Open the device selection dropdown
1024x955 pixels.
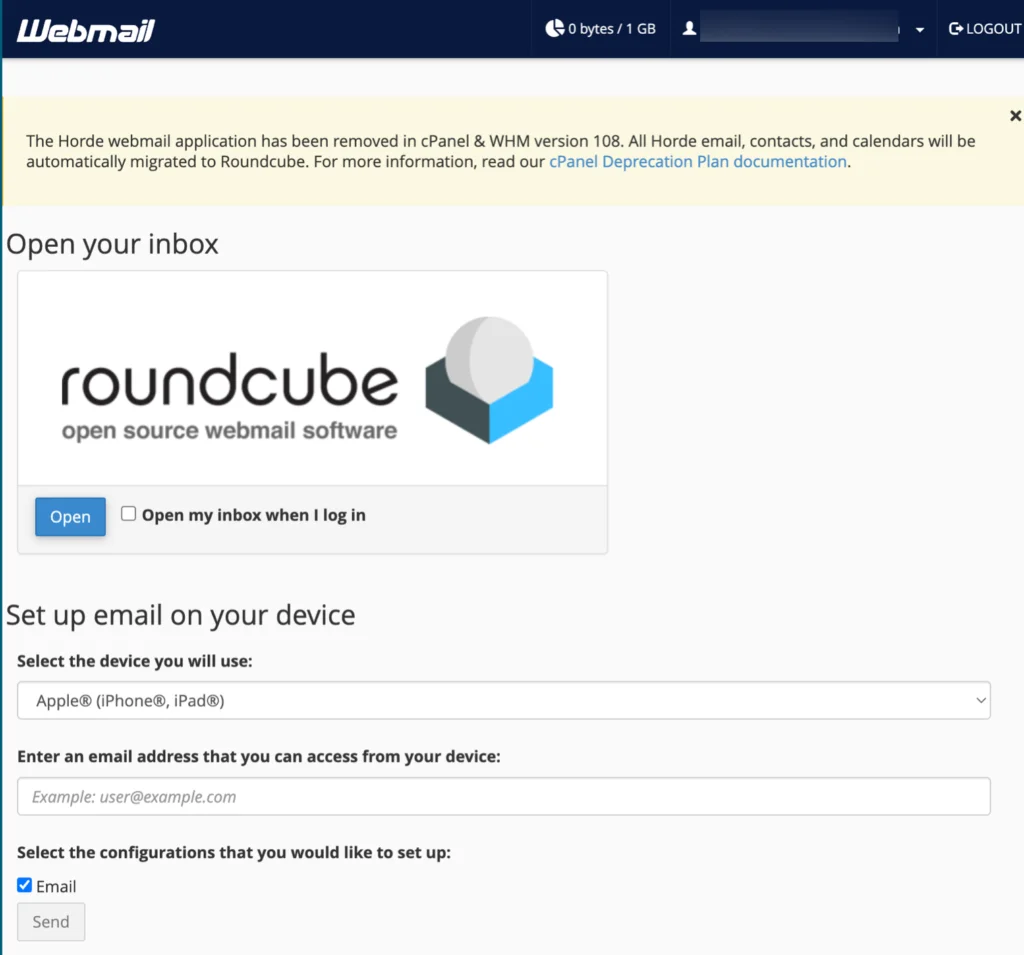pos(504,700)
